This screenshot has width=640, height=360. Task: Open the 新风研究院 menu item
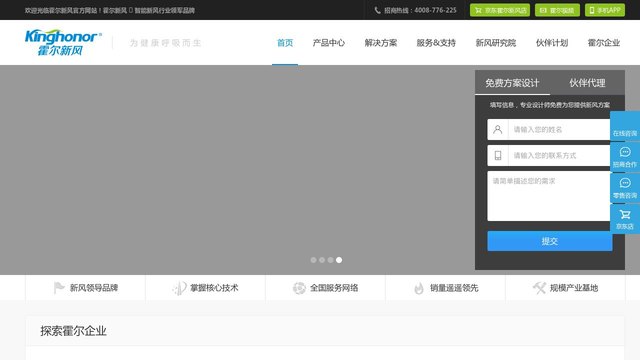(496, 43)
